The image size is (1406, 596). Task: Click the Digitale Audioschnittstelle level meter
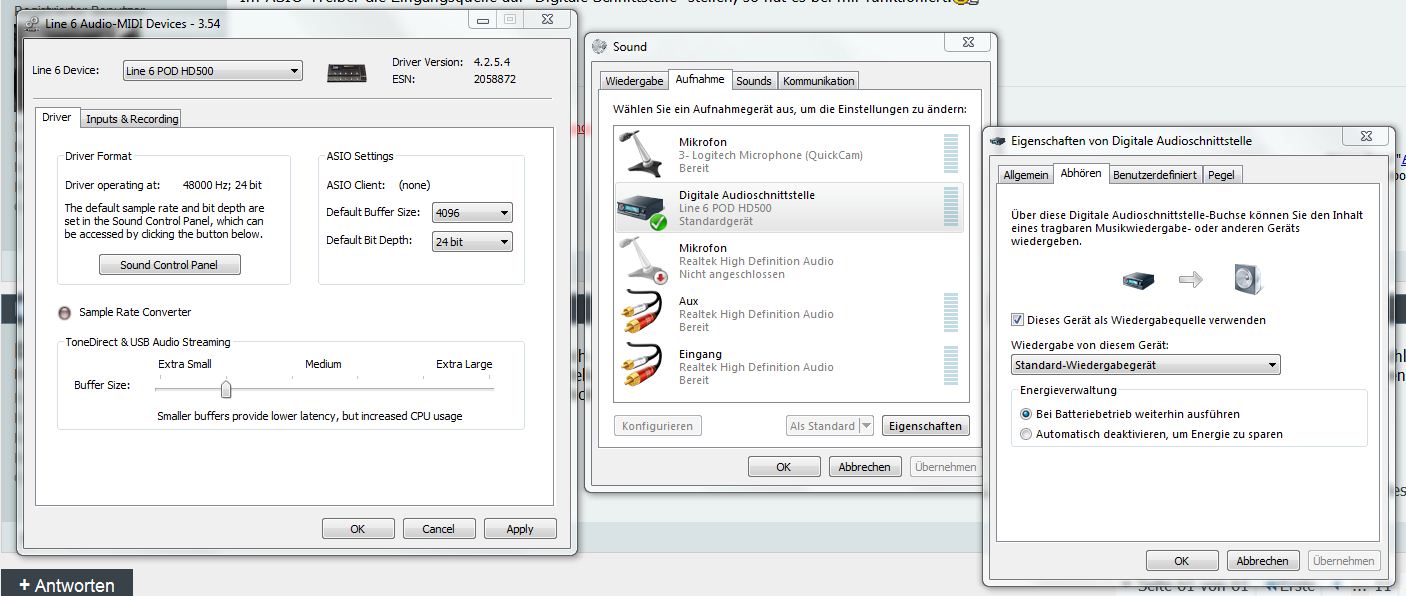[x=951, y=208]
